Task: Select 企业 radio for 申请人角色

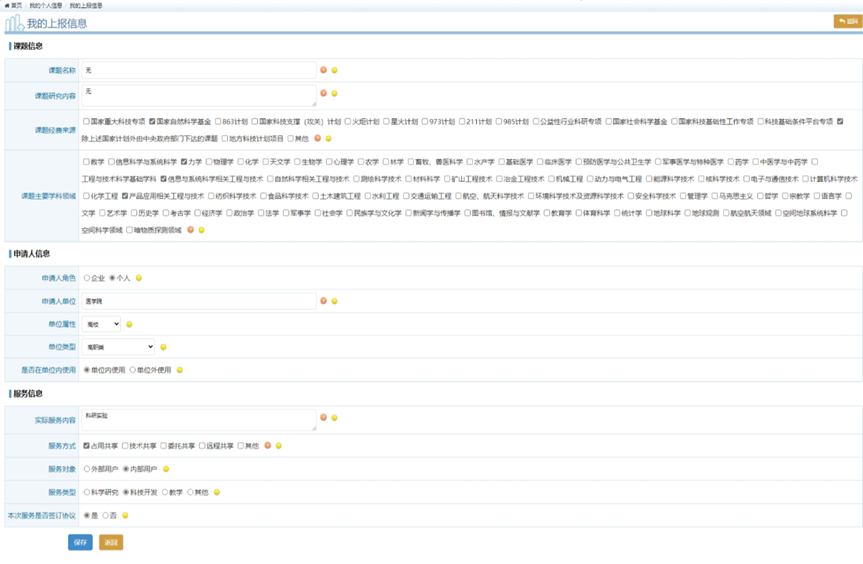Action: (87, 278)
